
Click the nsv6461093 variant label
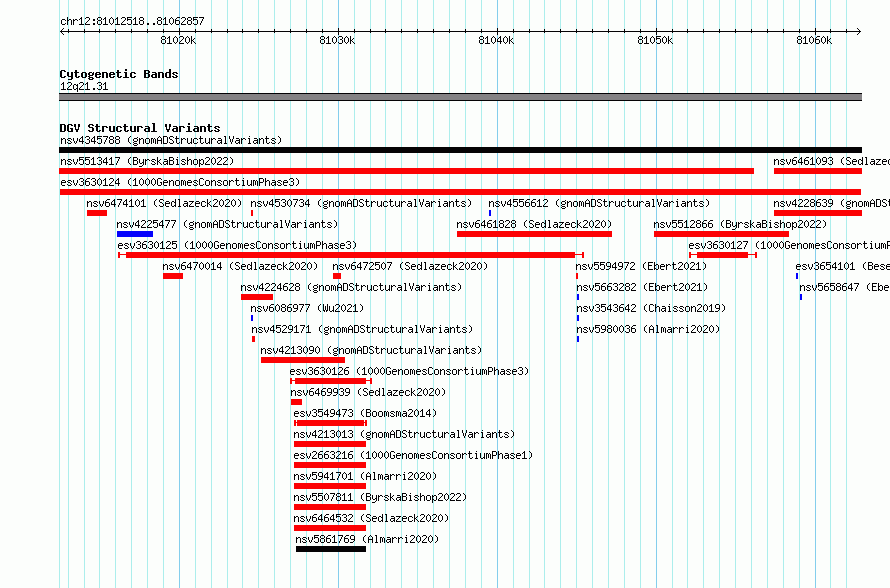832,161
